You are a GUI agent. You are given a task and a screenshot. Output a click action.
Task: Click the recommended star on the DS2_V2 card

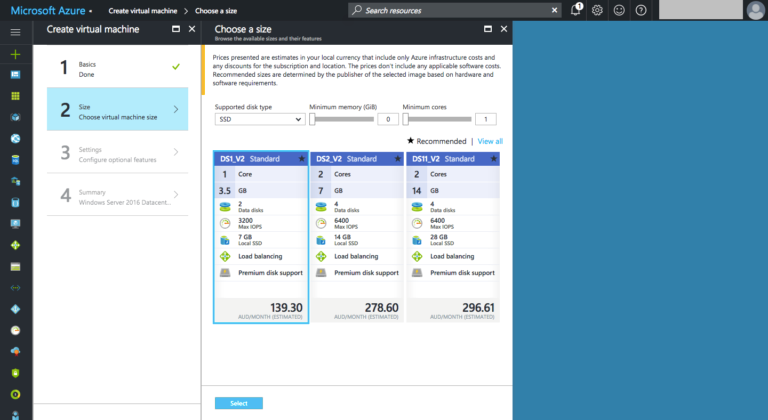(398, 159)
